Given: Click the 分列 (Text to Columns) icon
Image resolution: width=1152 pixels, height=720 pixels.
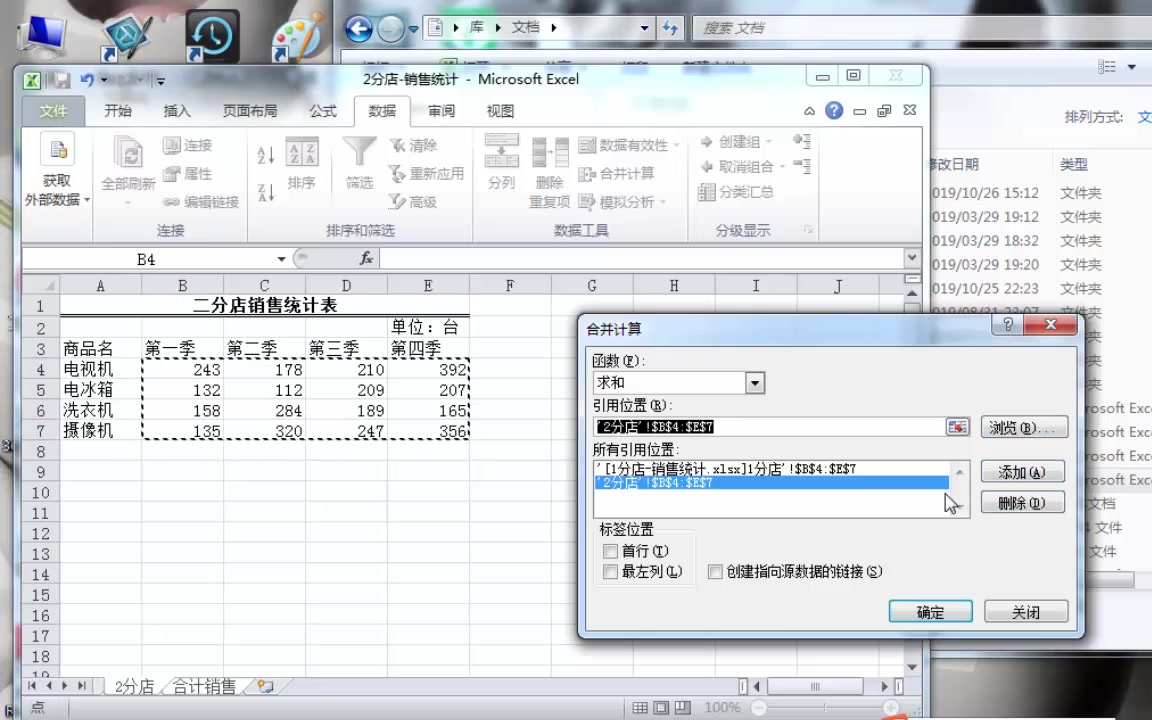Looking at the screenshot, I should point(500,163).
